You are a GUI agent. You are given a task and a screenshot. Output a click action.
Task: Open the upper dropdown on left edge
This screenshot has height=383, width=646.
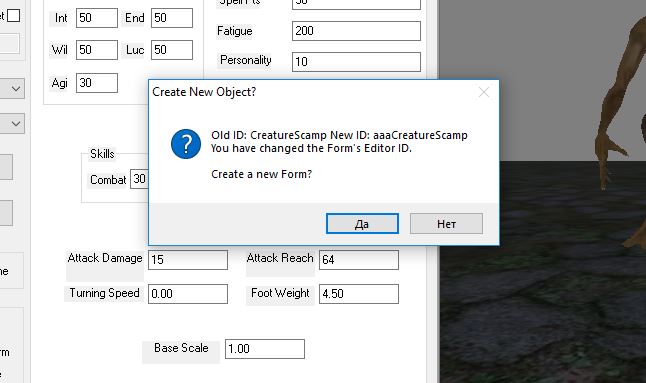[12, 89]
